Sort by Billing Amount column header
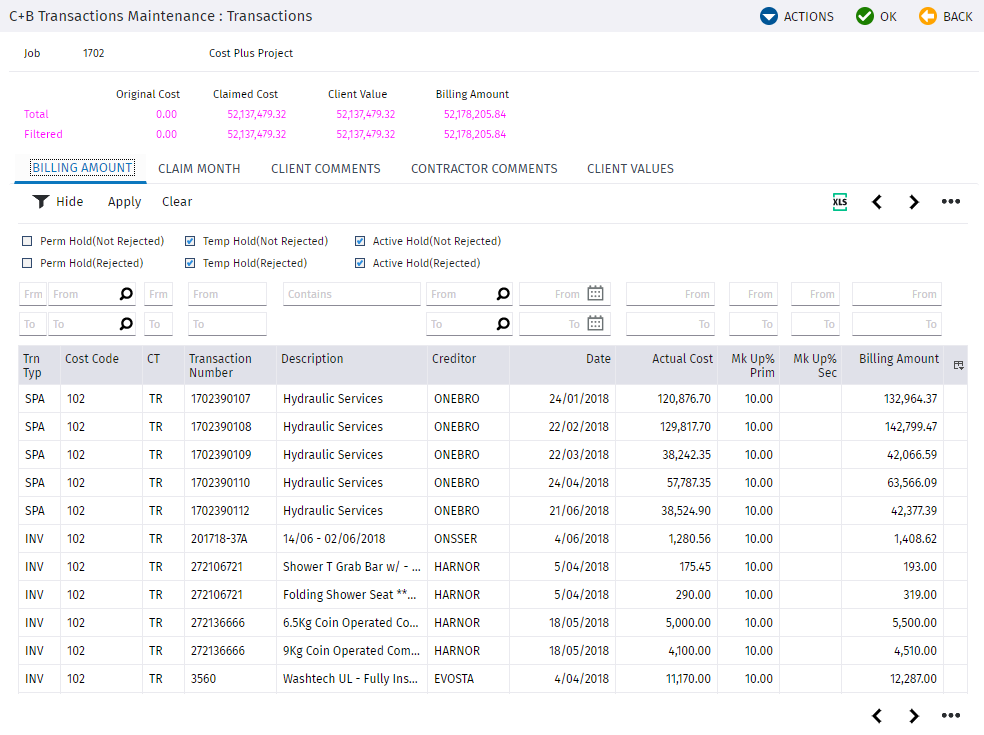Image resolution: width=984 pixels, height=735 pixels. point(899,359)
